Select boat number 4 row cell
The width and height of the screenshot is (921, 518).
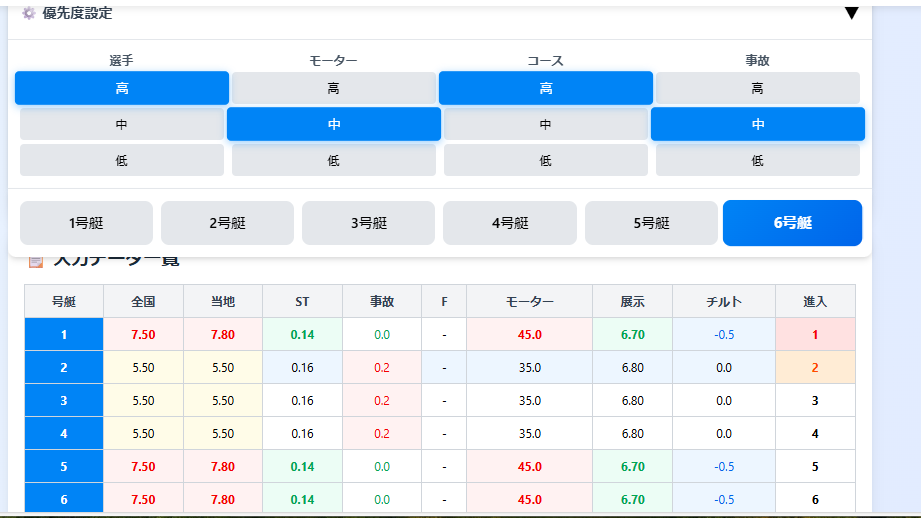pyautogui.click(x=64, y=433)
